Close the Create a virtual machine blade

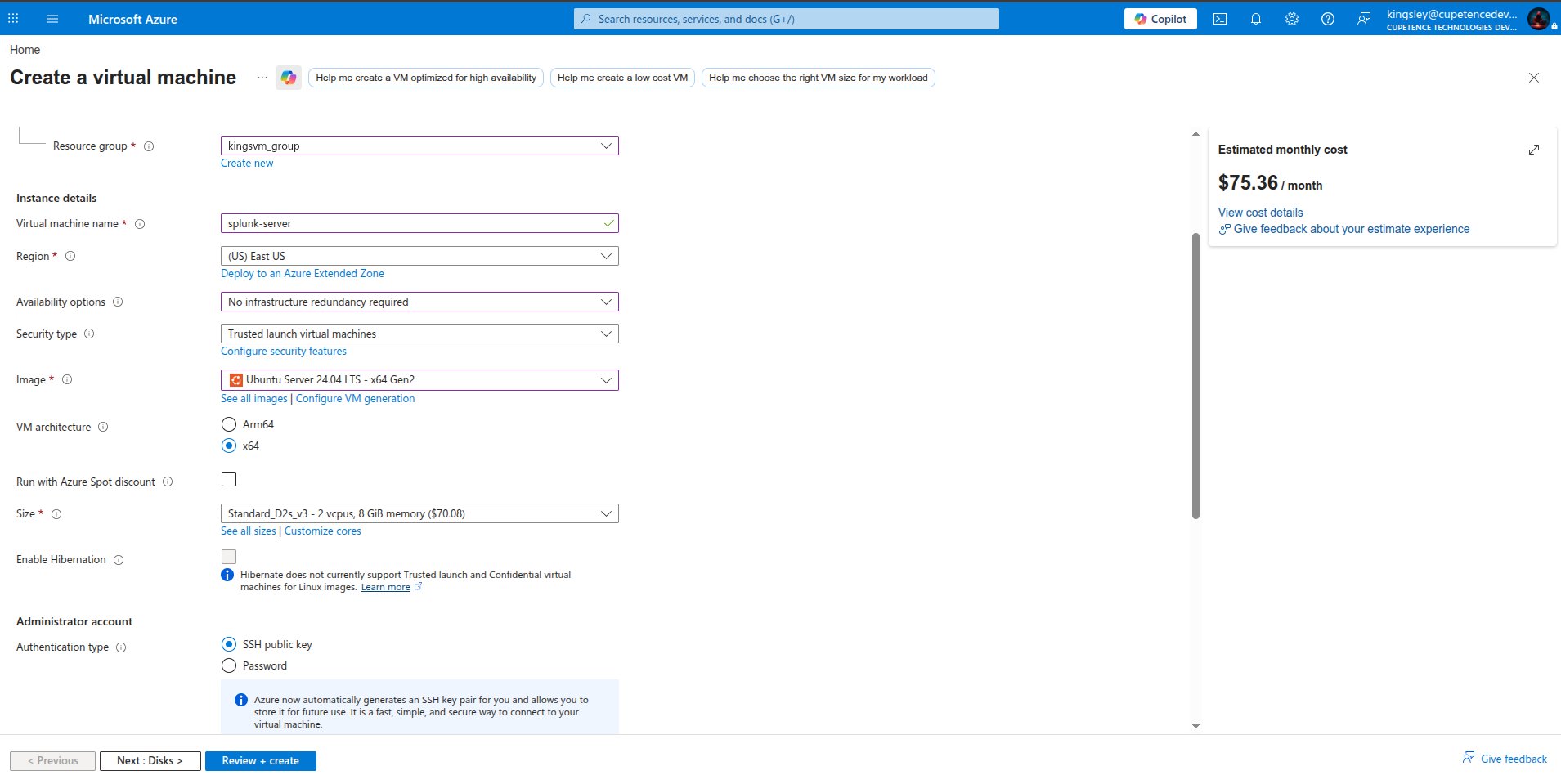(x=1534, y=78)
